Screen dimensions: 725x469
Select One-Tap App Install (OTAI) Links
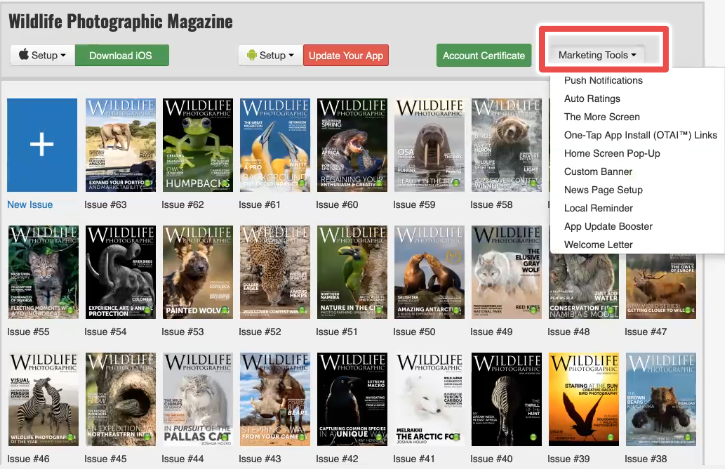tap(640, 135)
